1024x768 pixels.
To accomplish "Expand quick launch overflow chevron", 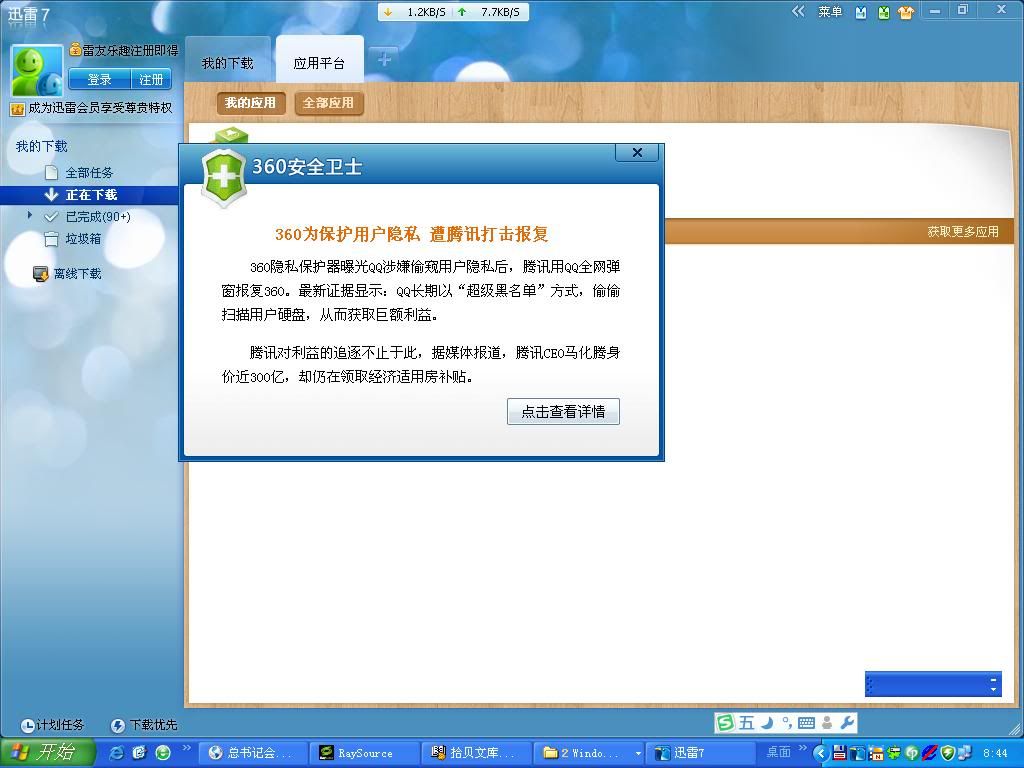I will [186, 748].
